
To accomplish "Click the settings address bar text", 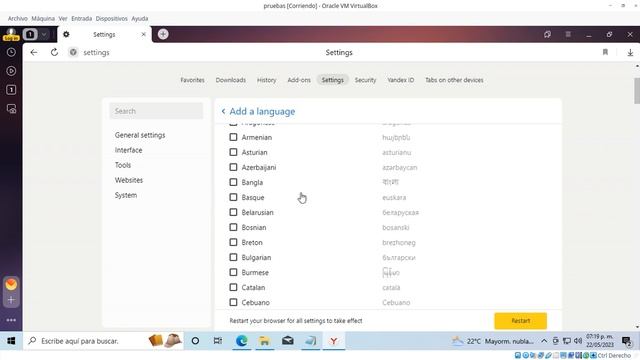I will [96, 53].
